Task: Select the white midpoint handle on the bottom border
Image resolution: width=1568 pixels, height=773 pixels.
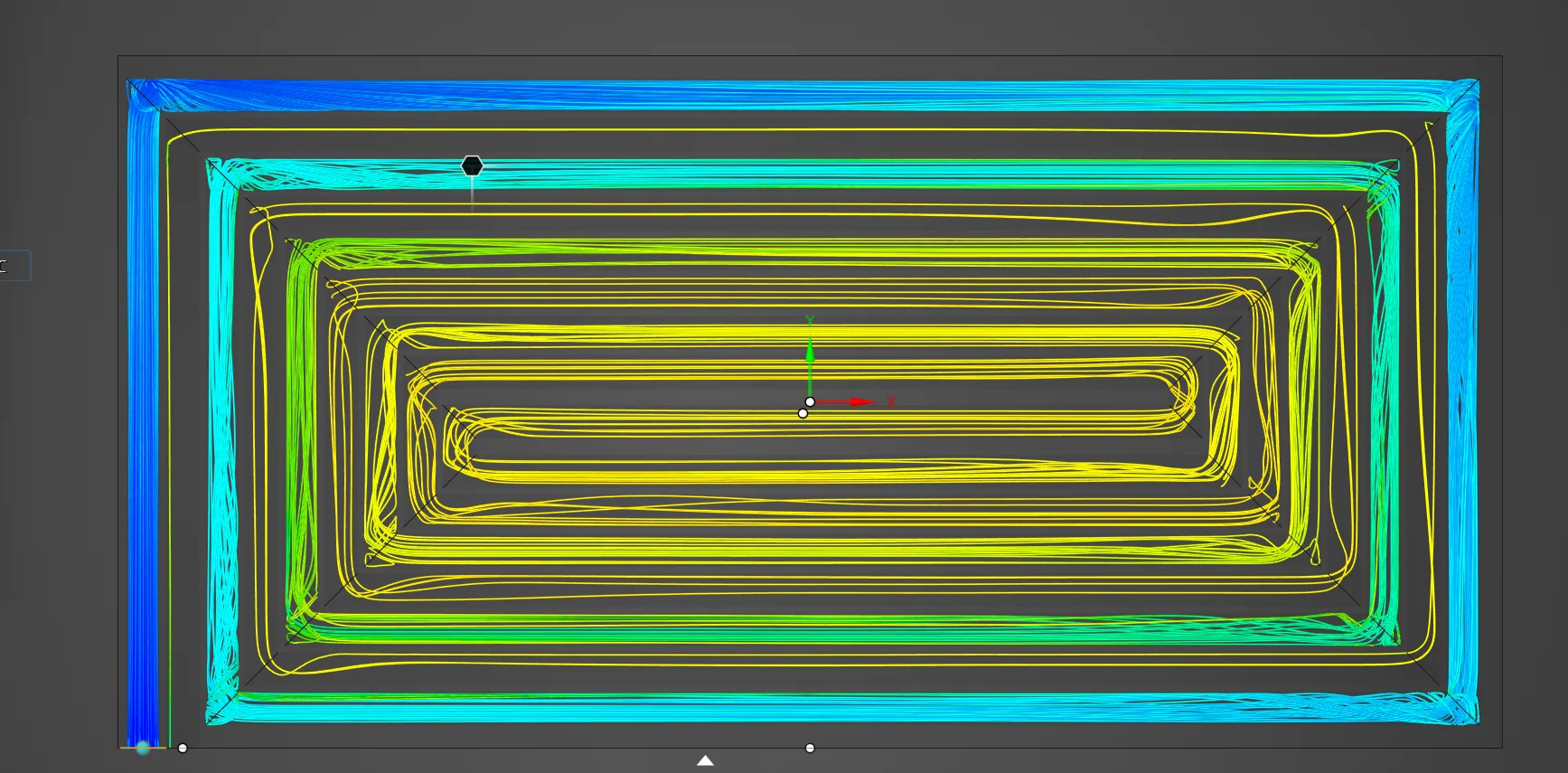Action: pyautogui.click(x=810, y=748)
